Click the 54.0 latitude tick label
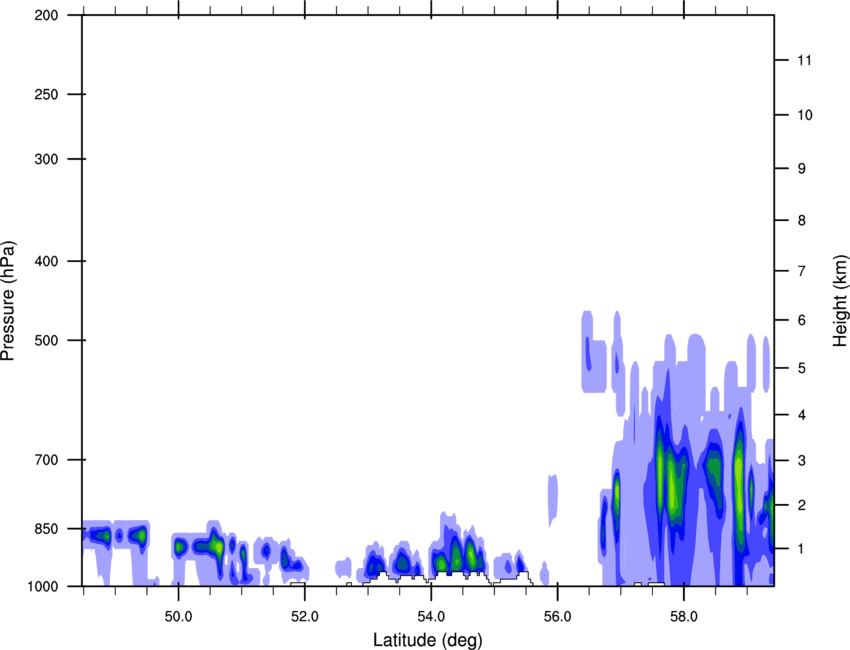 coord(431,616)
